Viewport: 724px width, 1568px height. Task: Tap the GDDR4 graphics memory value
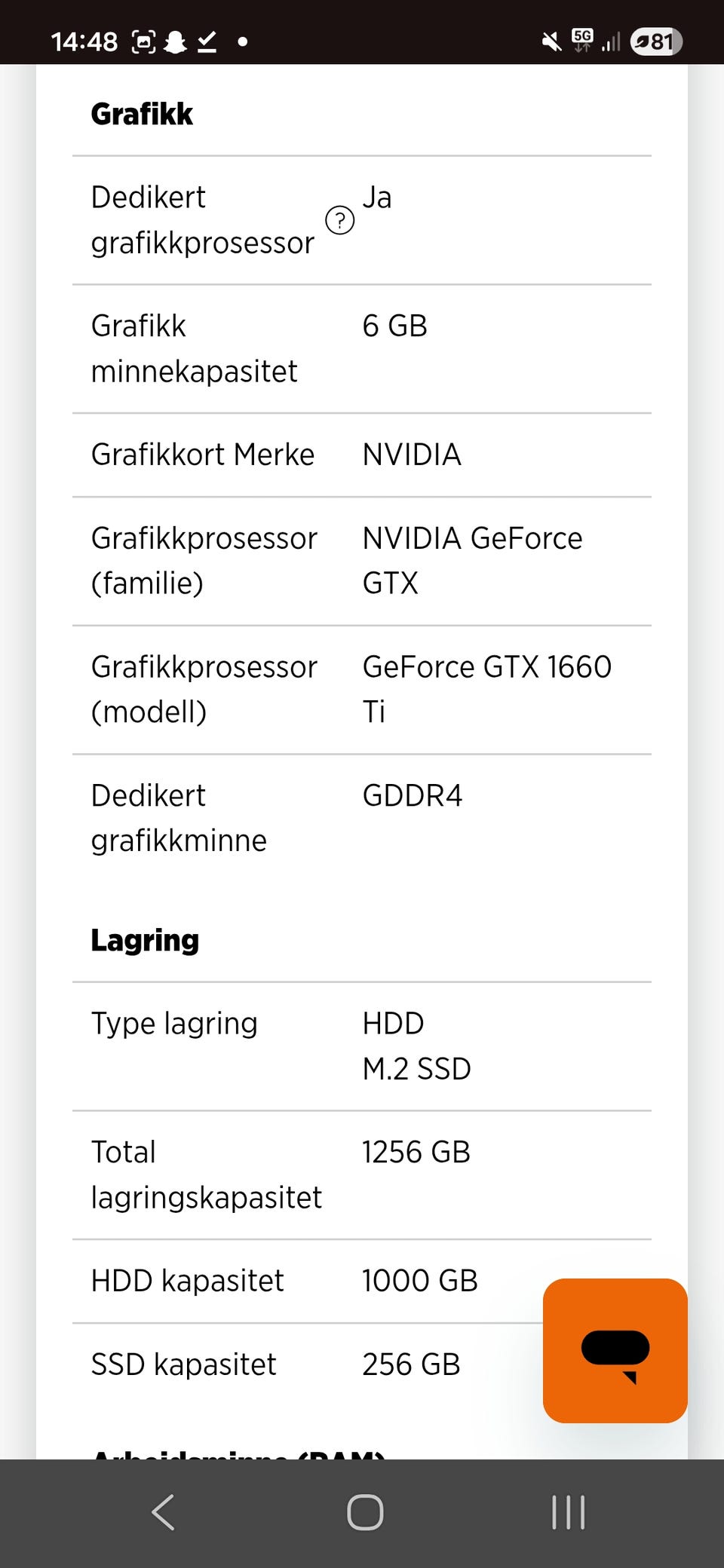(x=412, y=796)
